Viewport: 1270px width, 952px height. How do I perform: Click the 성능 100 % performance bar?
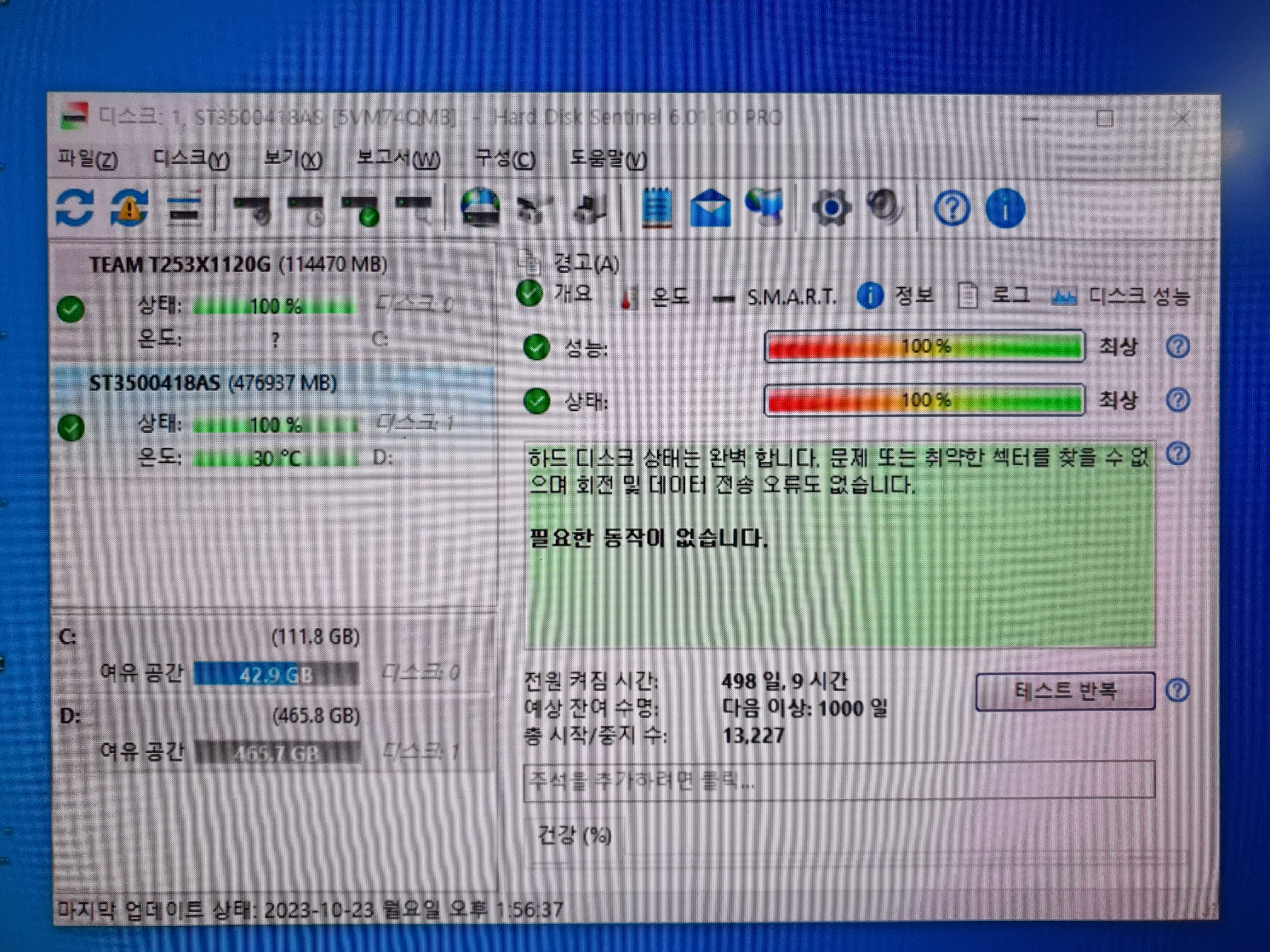[924, 346]
